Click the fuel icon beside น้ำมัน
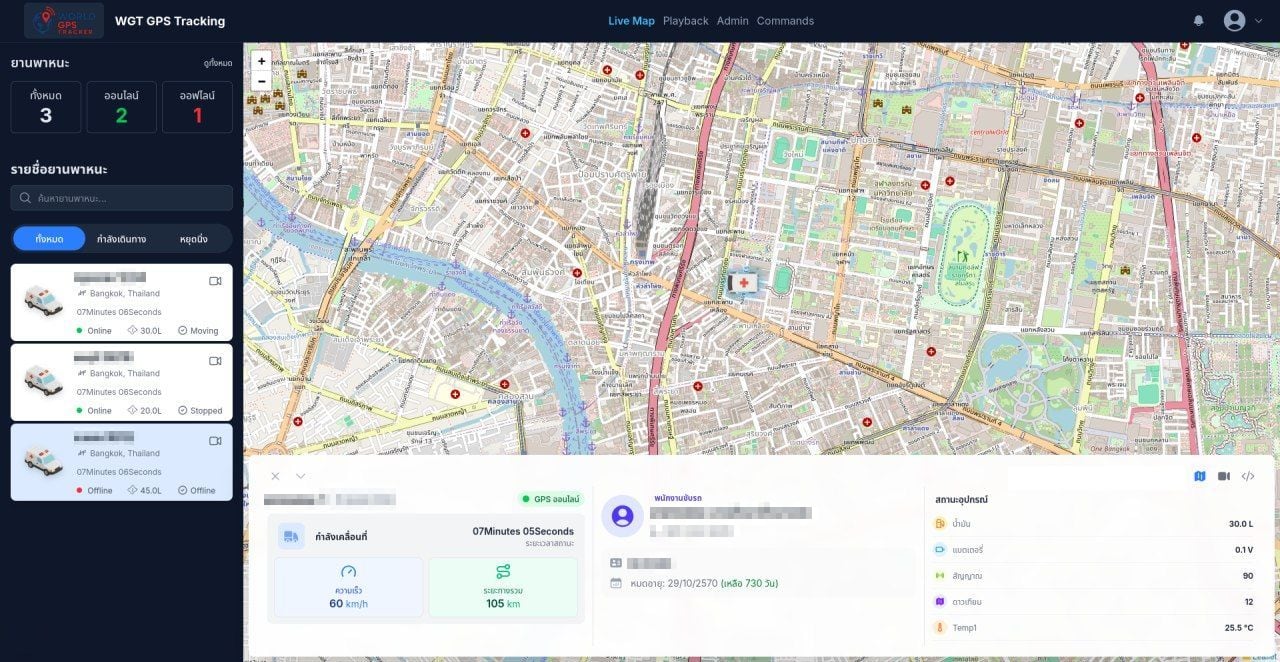 pyautogui.click(x=940, y=523)
